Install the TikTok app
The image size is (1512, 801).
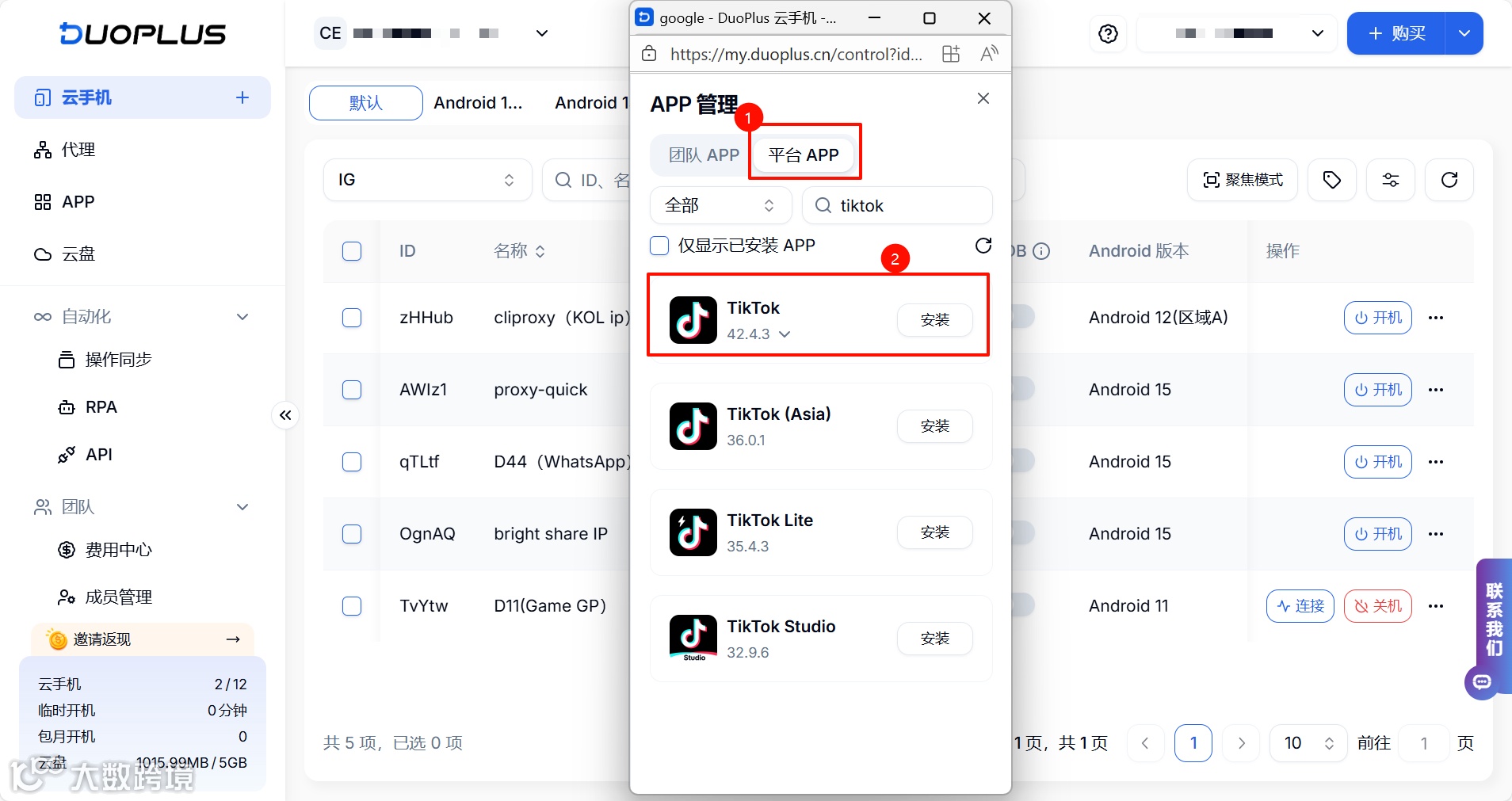click(x=935, y=320)
